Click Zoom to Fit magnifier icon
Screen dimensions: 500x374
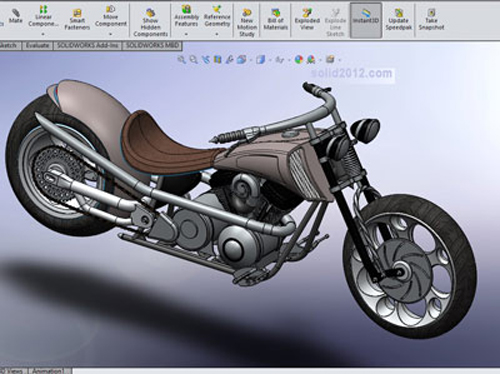[182, 60]
